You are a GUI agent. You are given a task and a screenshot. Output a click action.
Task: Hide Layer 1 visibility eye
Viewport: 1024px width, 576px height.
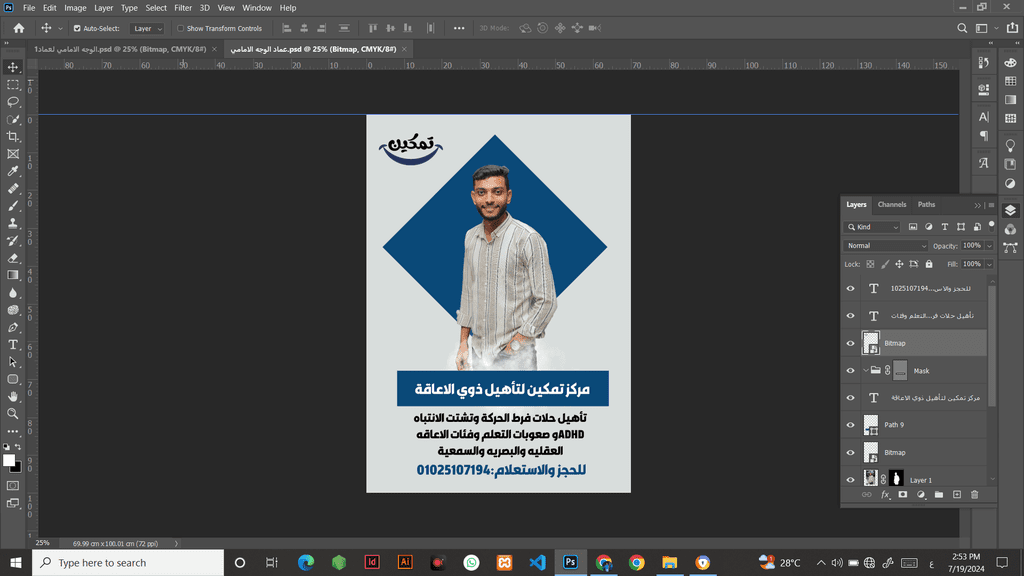pos(850,480)
